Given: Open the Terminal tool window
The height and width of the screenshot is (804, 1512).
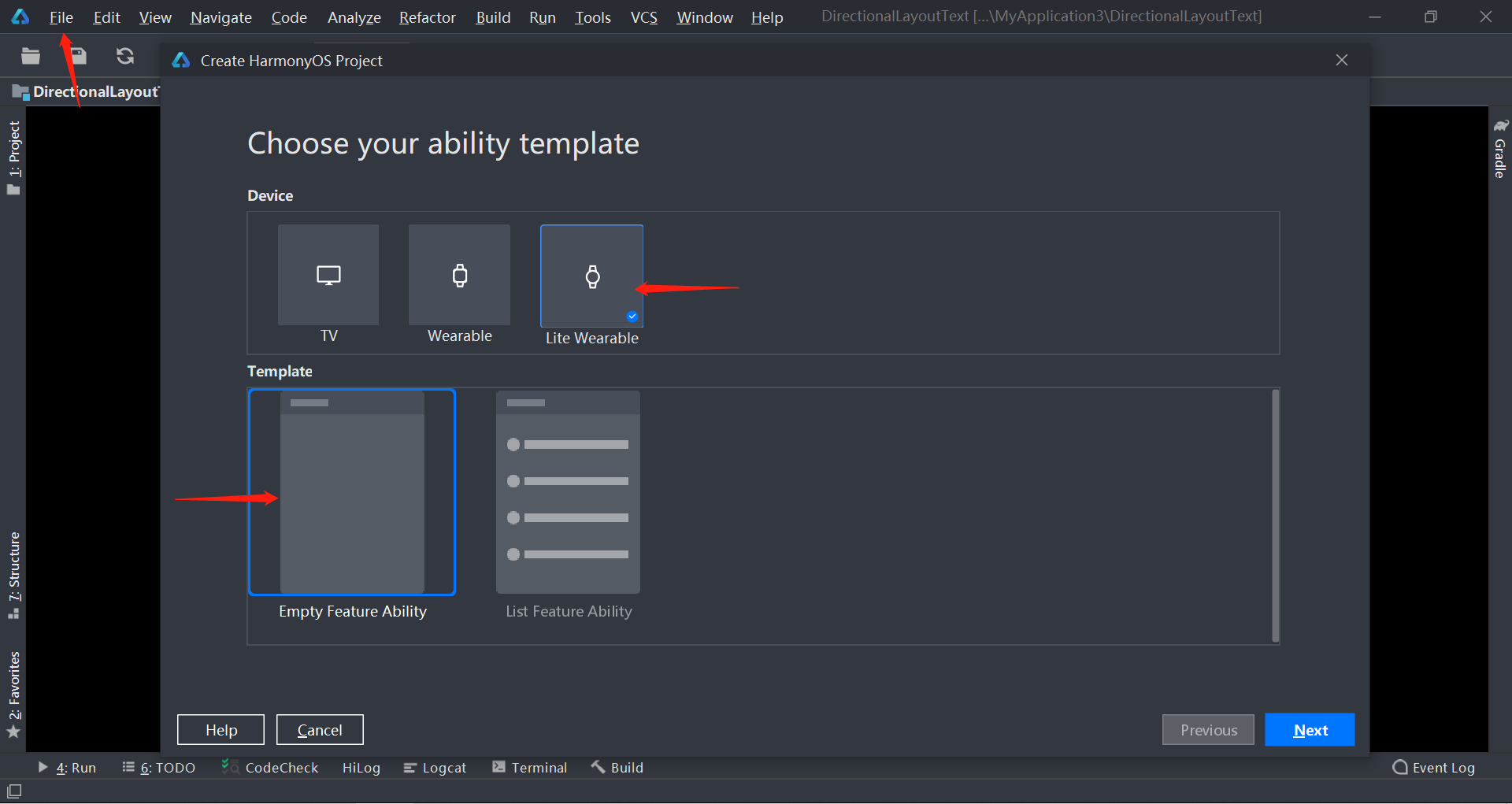Looking at the screenshot, I should click(530, 768).
